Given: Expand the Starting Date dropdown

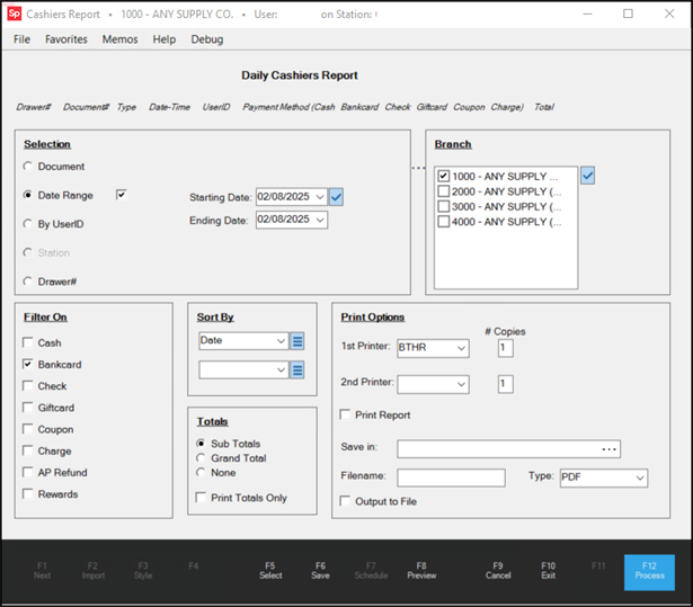Looking at the screenshot, I should pos(319,197).
